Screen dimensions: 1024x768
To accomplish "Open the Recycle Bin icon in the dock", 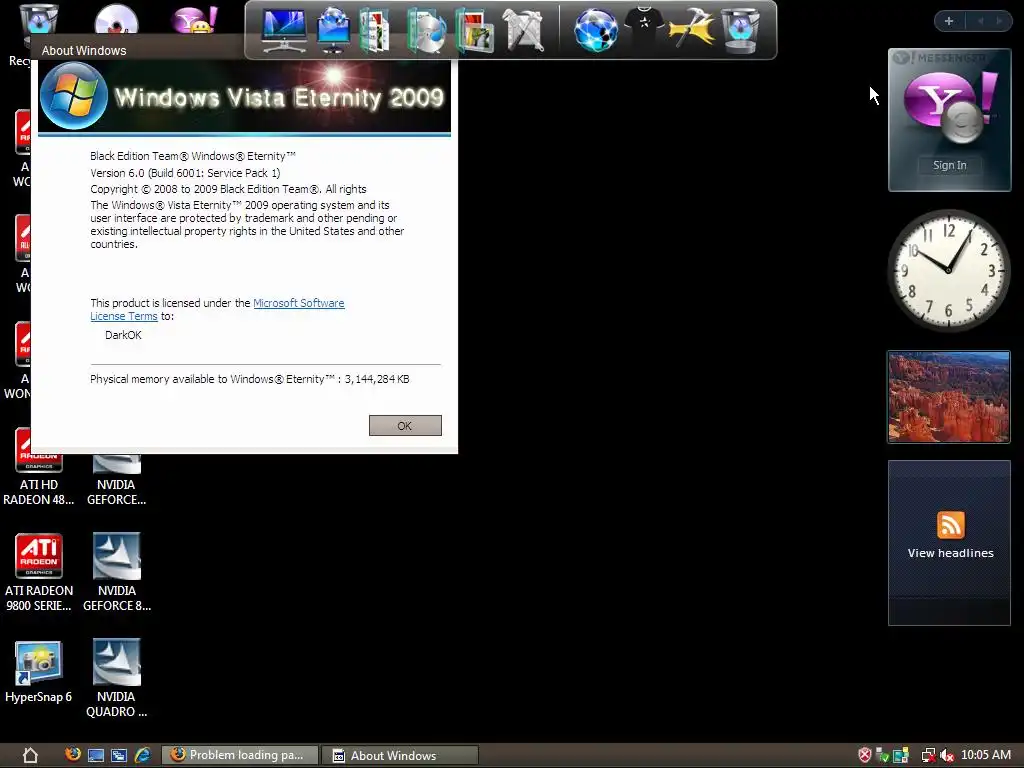I will [x=739, y=30].
